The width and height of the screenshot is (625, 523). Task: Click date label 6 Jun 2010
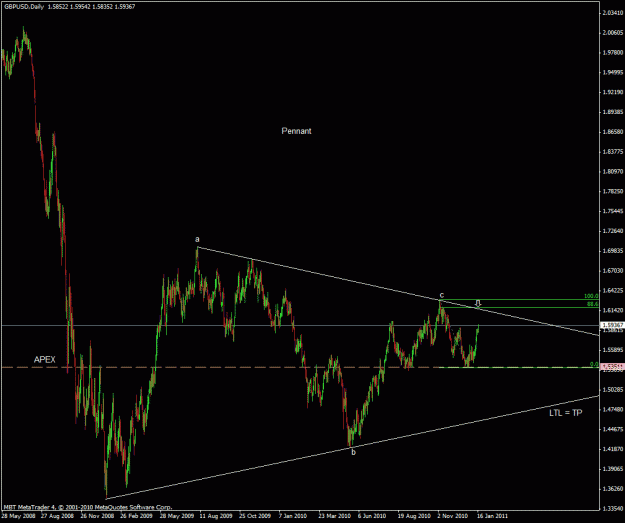372,516
